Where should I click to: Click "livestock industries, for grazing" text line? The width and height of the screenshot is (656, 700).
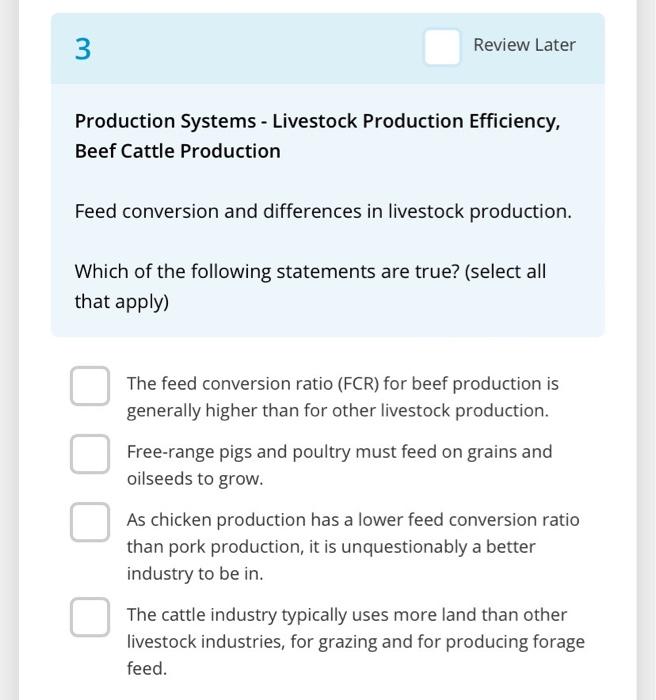pos(355,642)
